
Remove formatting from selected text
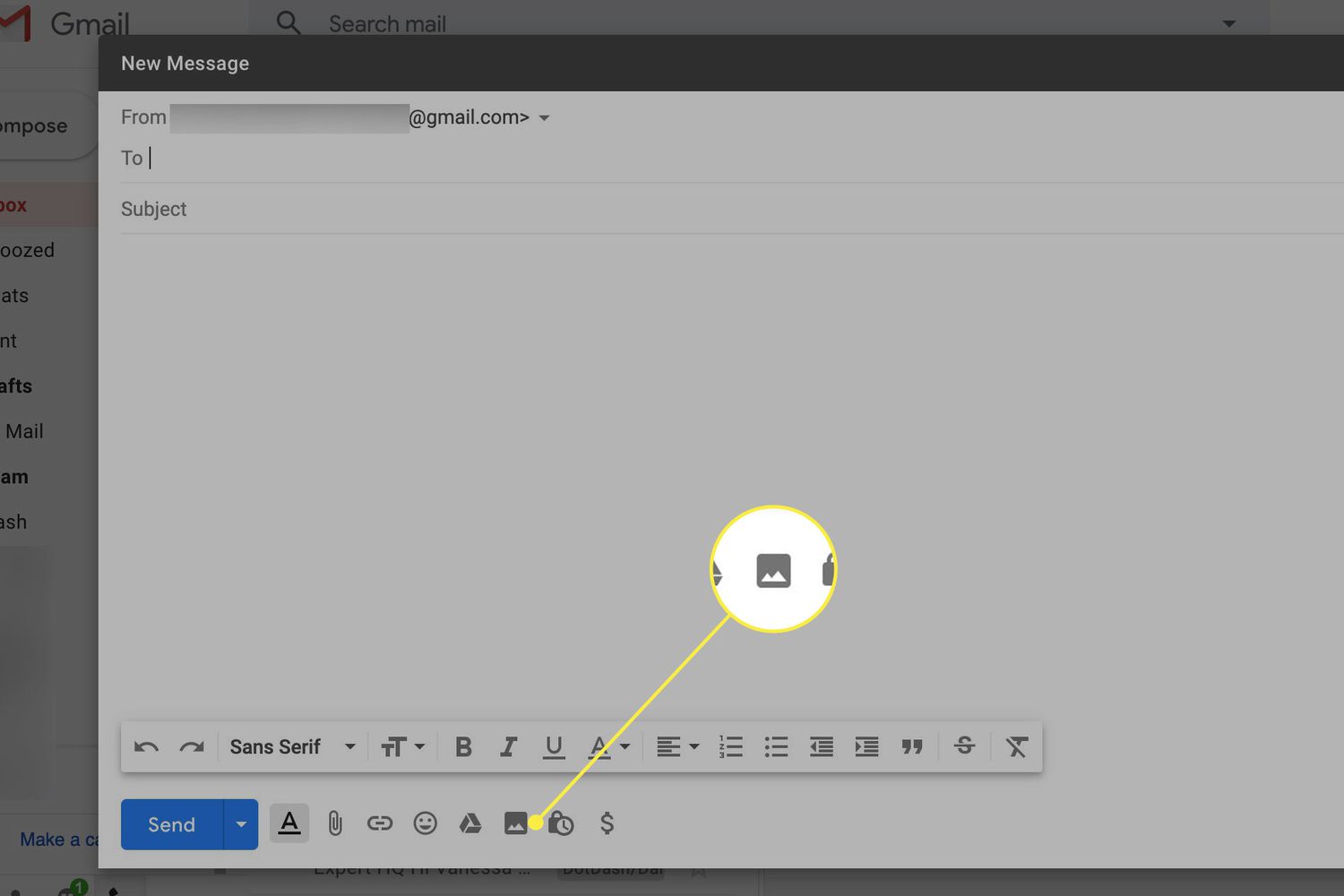point(1016,746)
